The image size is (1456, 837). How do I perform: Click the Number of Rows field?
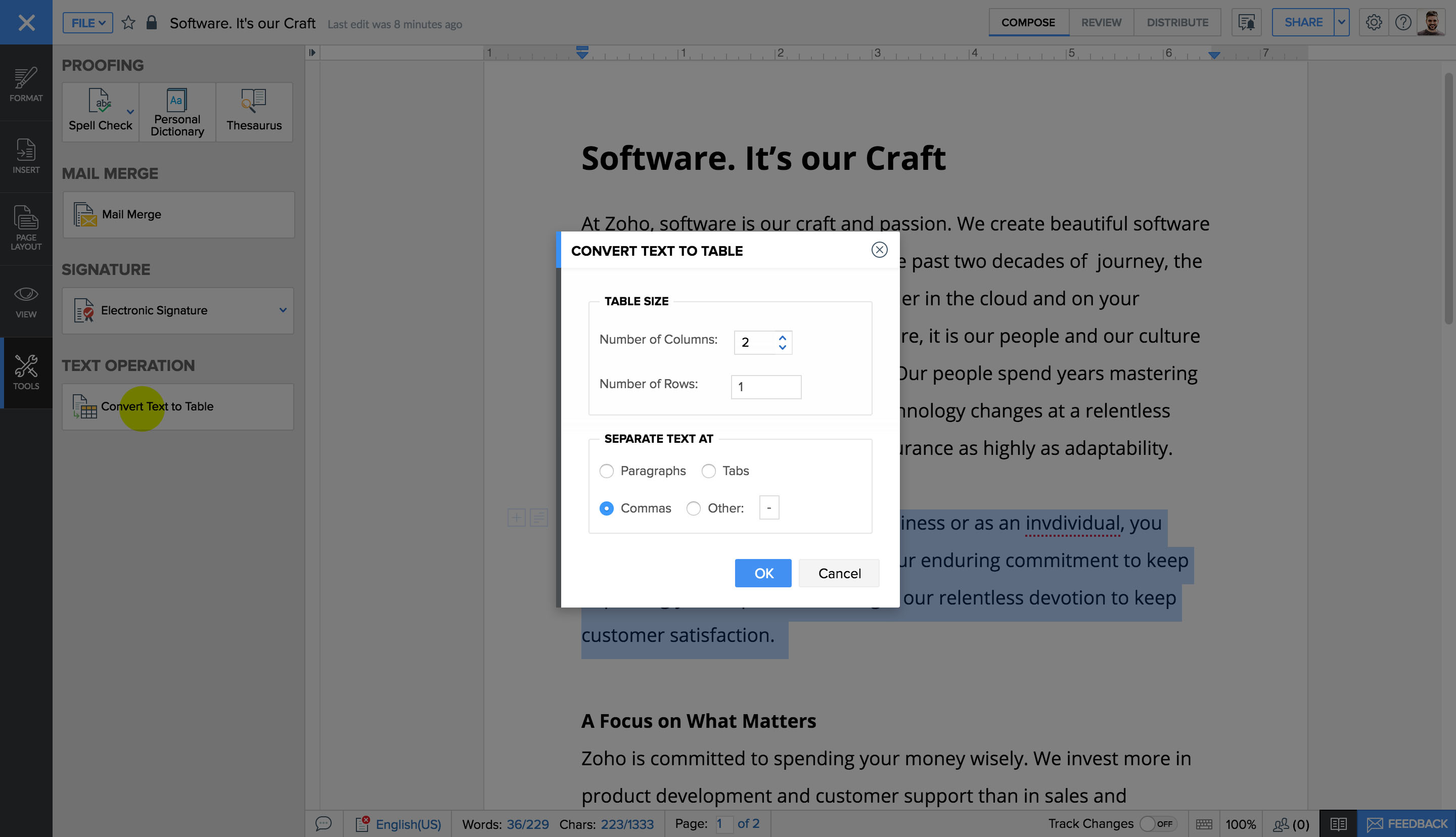click(765, 387)
